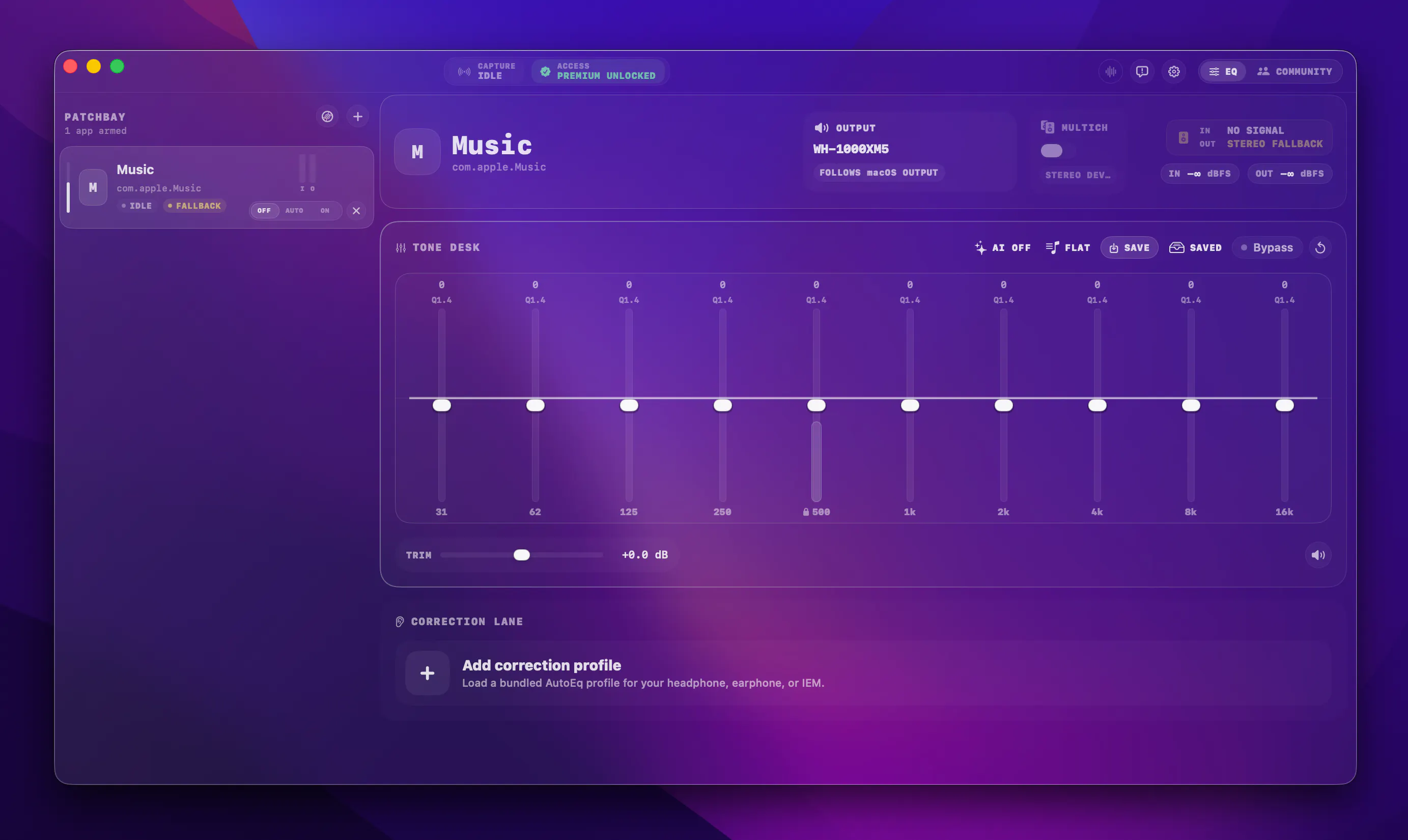Screen dimensions: 1408x840
Task: Click the plus tile for correction profile
Action: tap(427, 673)
